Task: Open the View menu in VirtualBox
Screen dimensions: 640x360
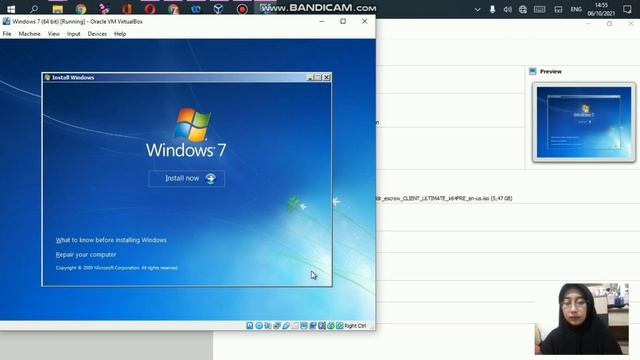Action: coord(53,34)
